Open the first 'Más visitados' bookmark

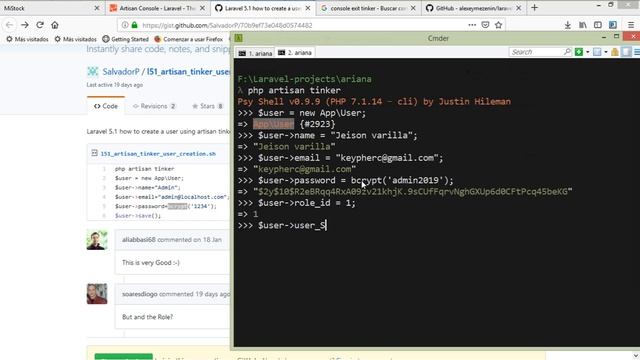[x=27, y=39]
